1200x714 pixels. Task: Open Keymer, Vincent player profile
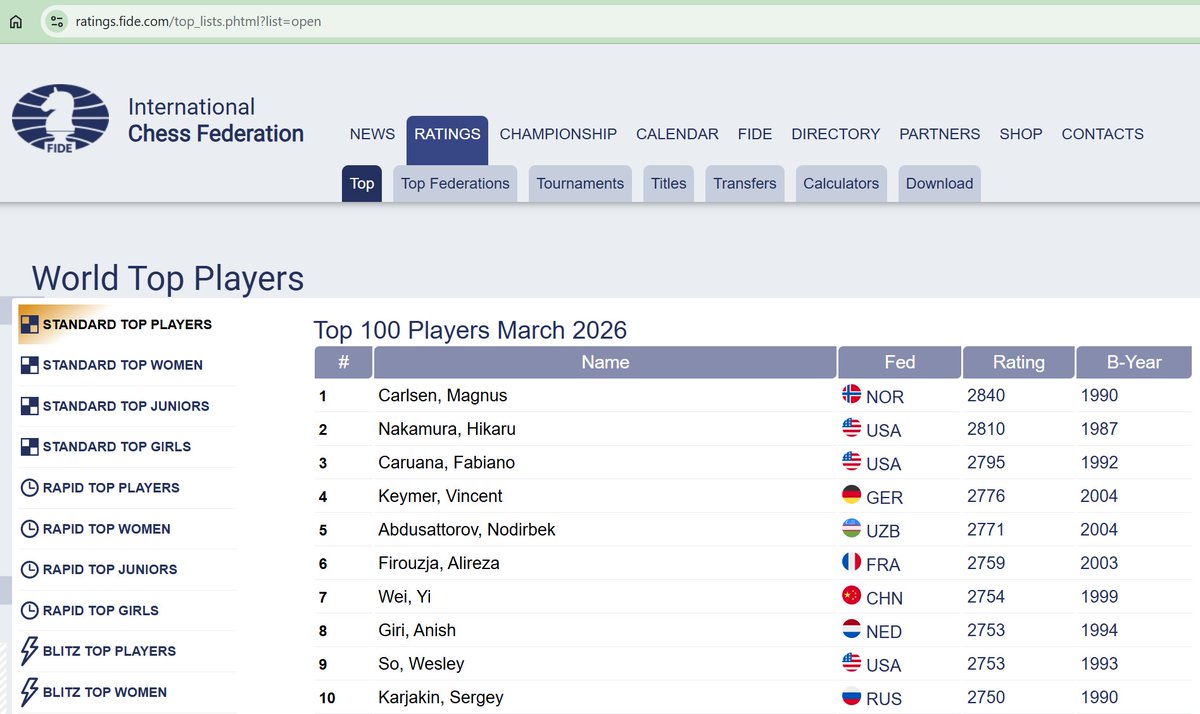click(440, 496)
